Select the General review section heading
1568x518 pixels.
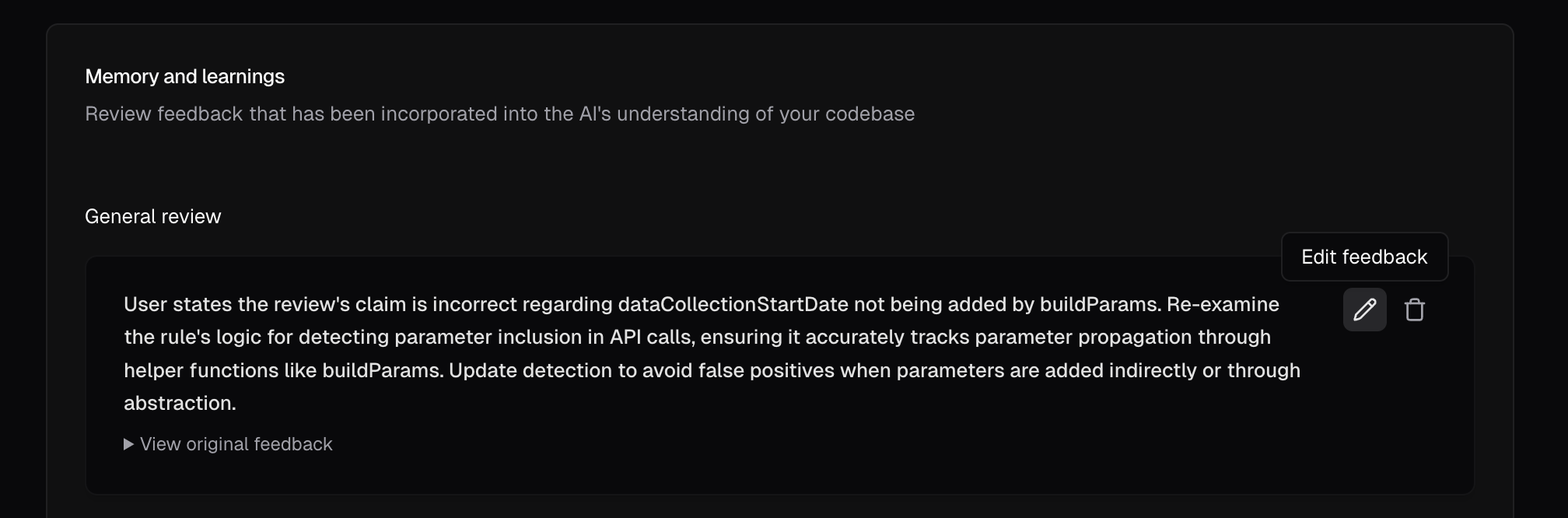[x=153, y=216]
